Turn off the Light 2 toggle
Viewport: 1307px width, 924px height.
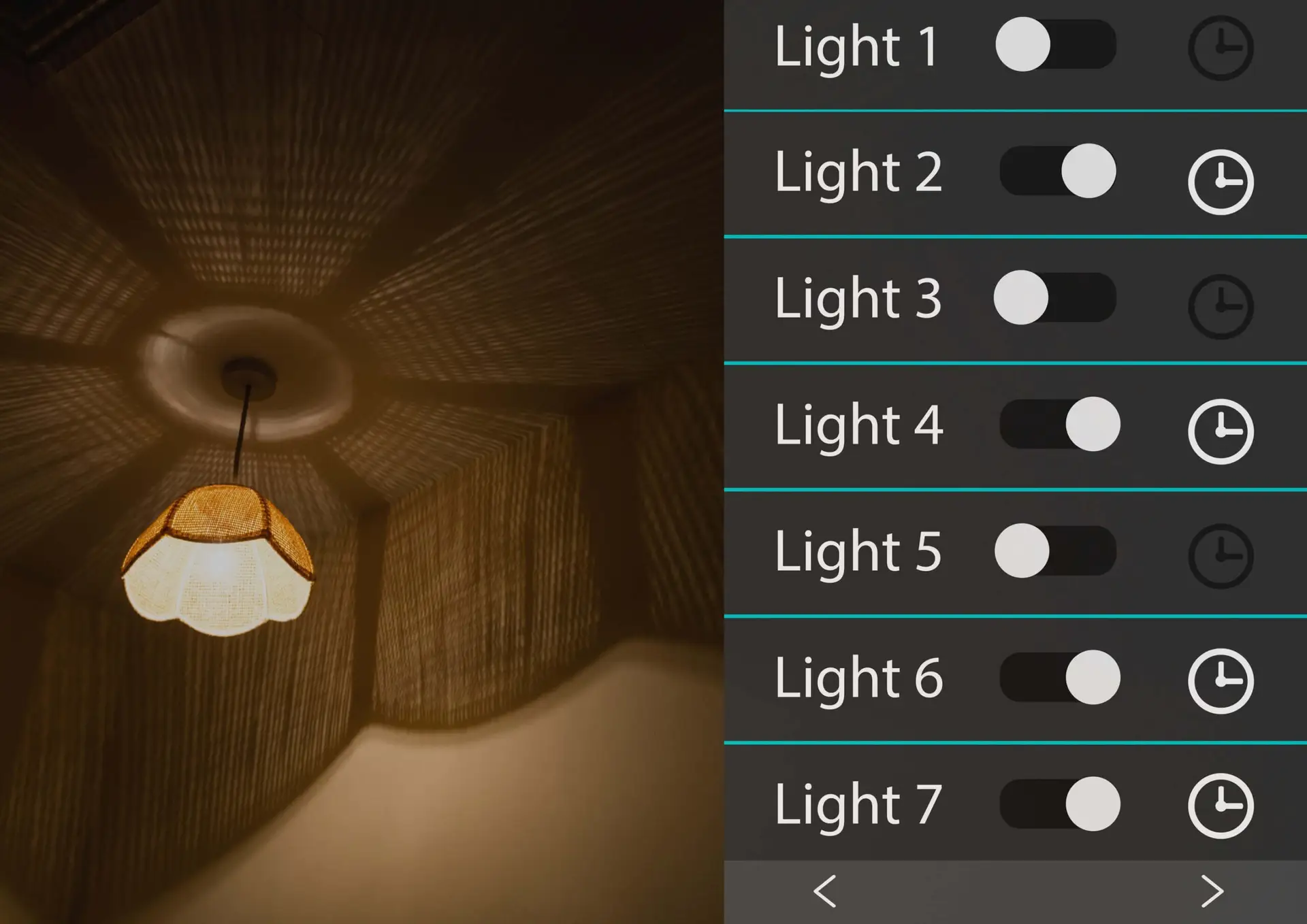[1058, 171]
